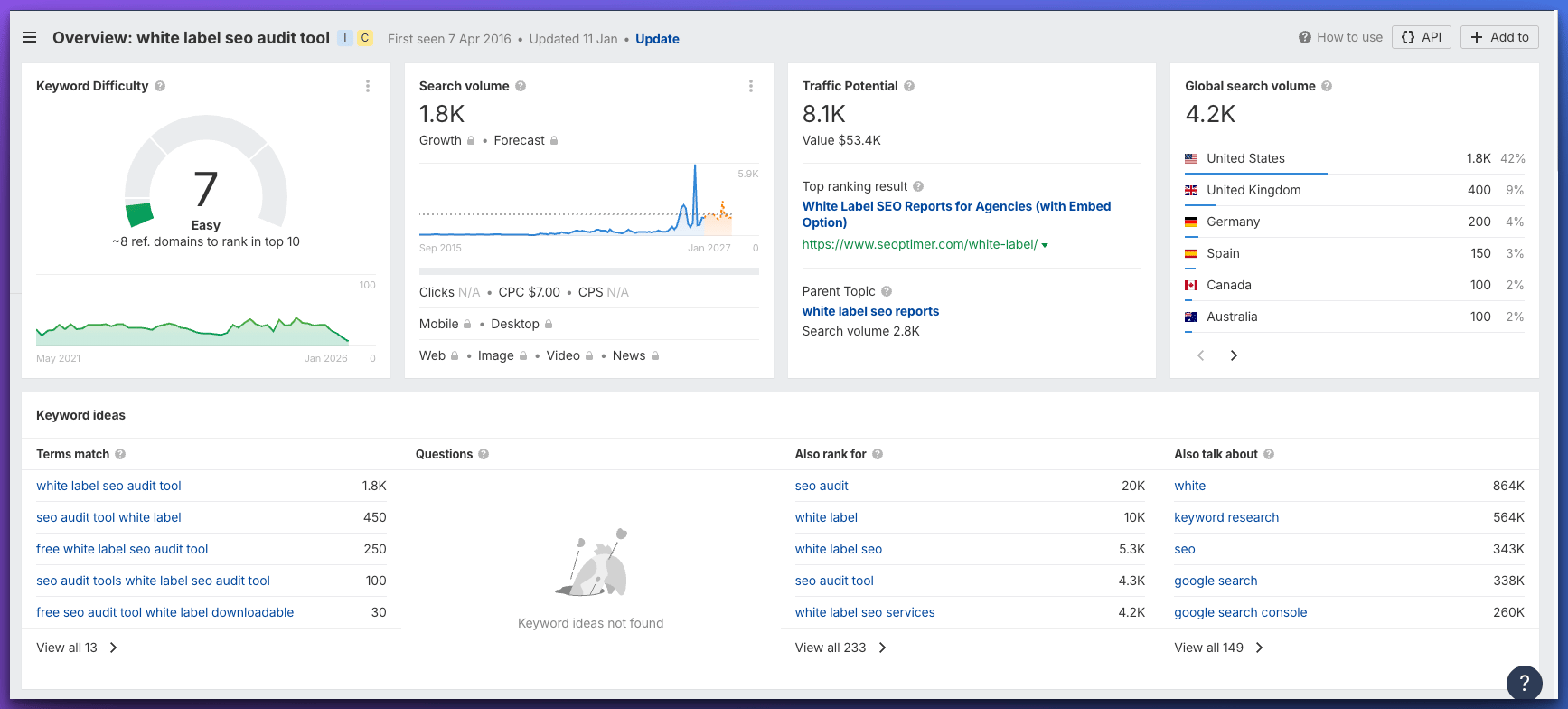
Task: Expand View all 13 terms match
Action: pos(77,648)
